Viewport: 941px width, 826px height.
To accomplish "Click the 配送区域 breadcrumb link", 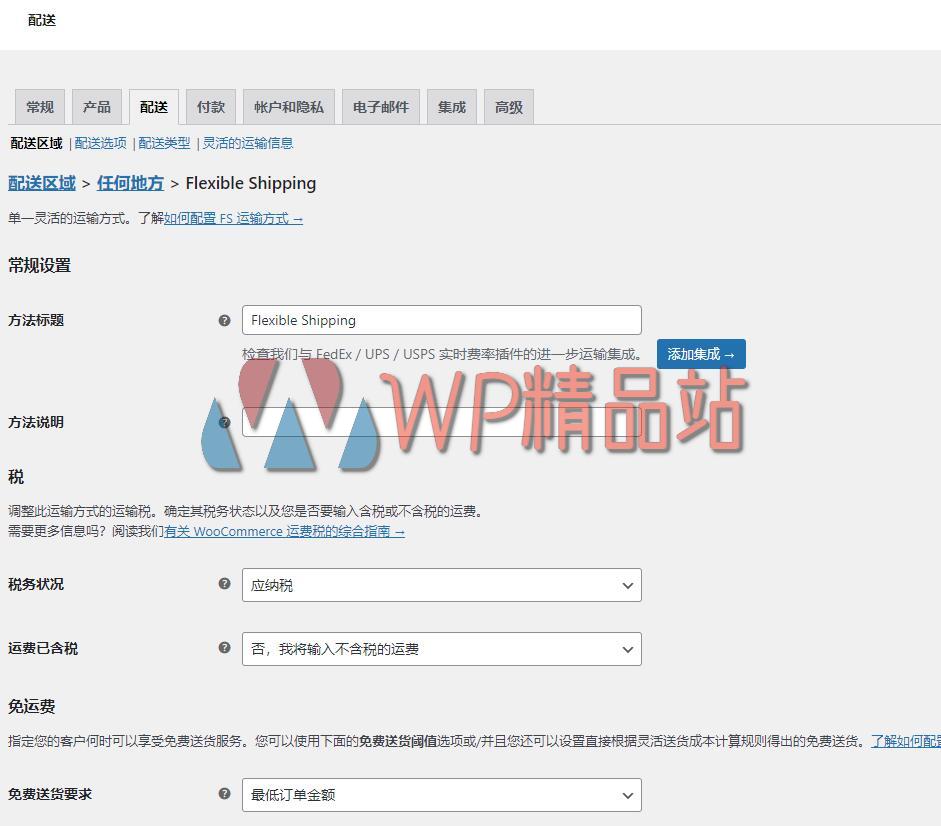I will pyautogui.click(x=41, y=183).
